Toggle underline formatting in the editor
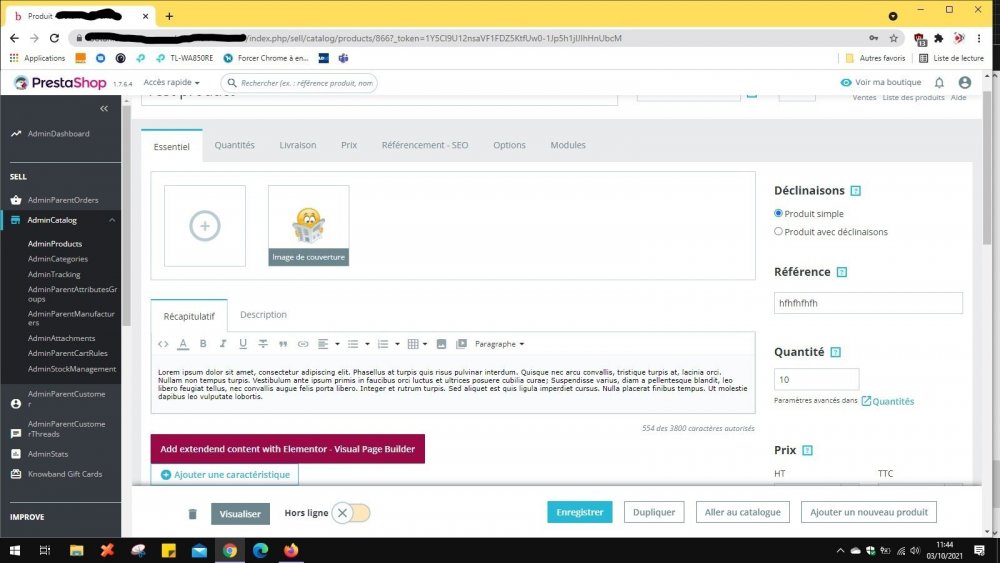This screenshot has height=563, width=1000. click(243, 344)
